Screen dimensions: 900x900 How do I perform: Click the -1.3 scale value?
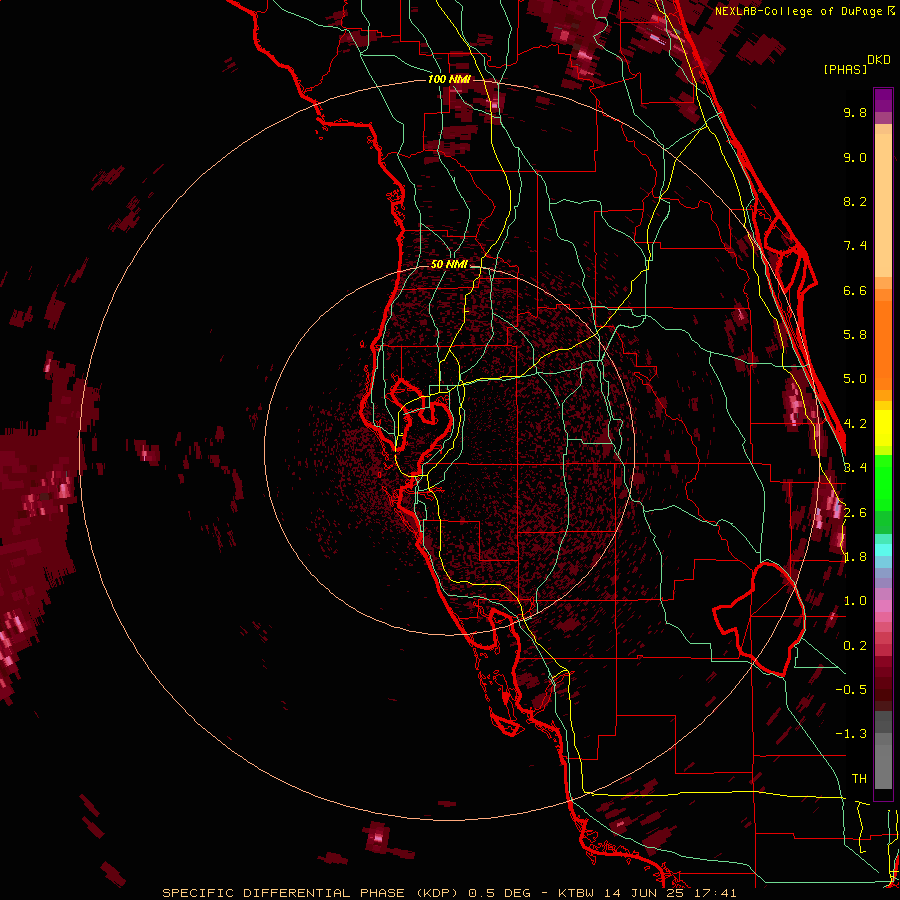pos(851,734)
